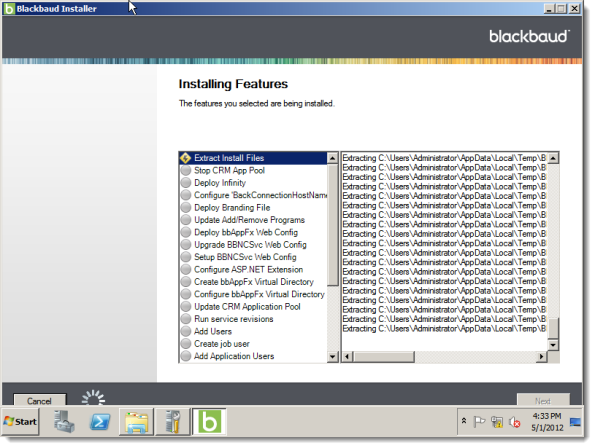
Task: Minimize the Blackbaud Installer window
Action: point(549,9)
